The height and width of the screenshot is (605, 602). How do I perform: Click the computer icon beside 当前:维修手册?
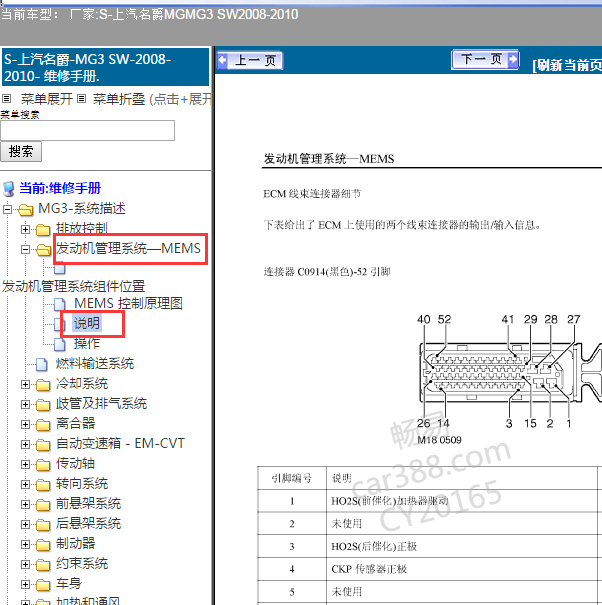coord(8,189)
